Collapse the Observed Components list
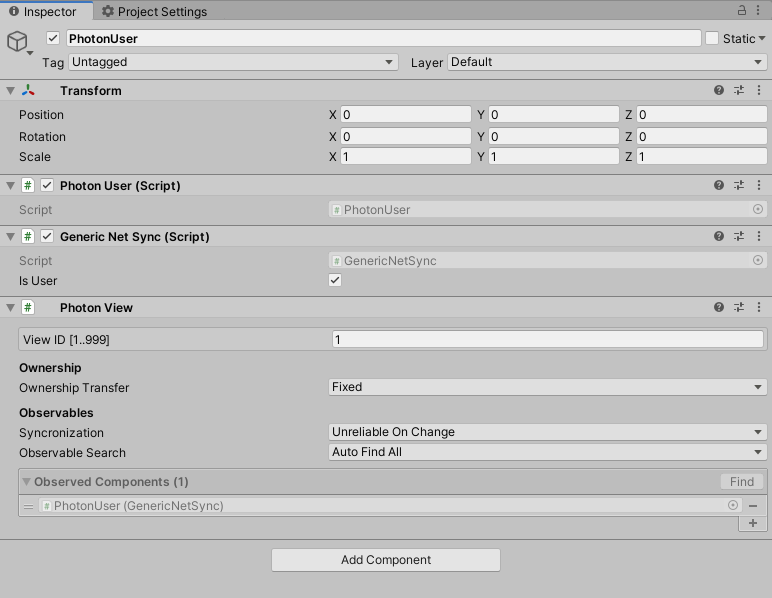 (x=27, y=481)
